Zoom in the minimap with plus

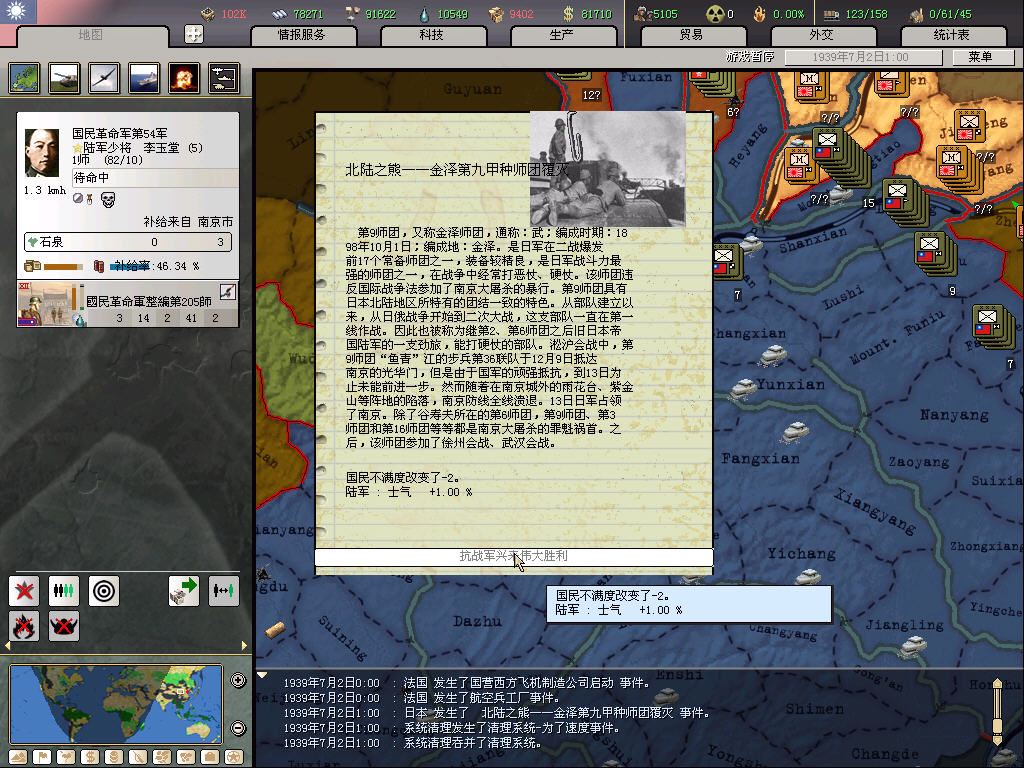(x=238, y=680)
